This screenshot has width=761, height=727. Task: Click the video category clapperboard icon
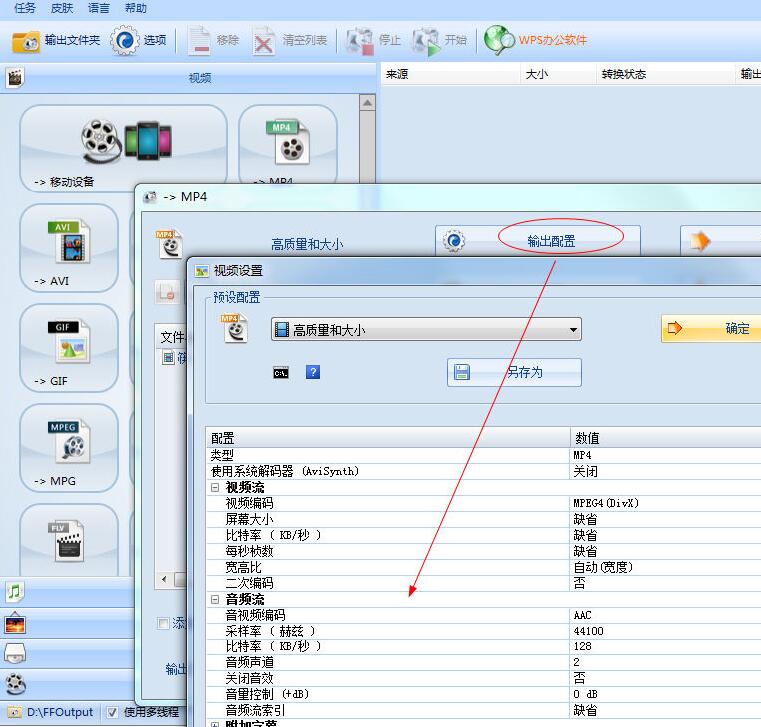pyautogui.click(x=15, y=78)
